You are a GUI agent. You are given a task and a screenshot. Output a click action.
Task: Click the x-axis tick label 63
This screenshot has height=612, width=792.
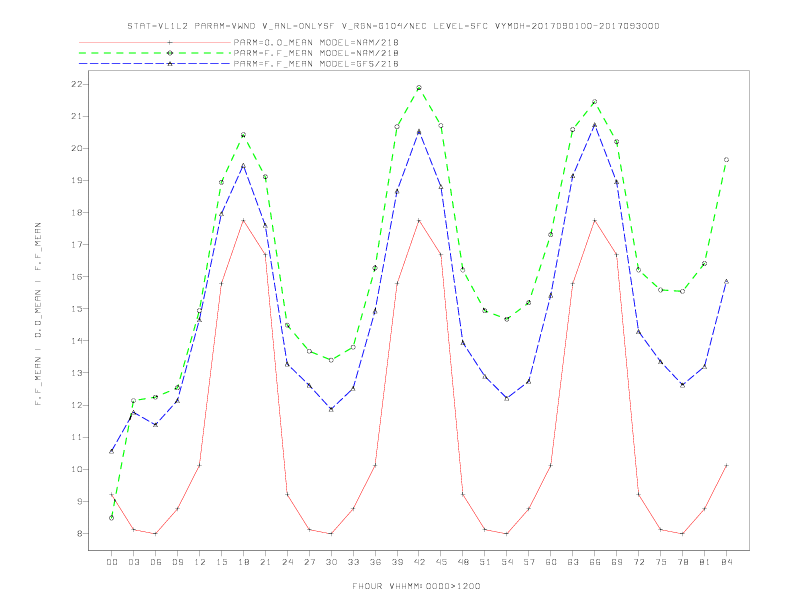573,562
